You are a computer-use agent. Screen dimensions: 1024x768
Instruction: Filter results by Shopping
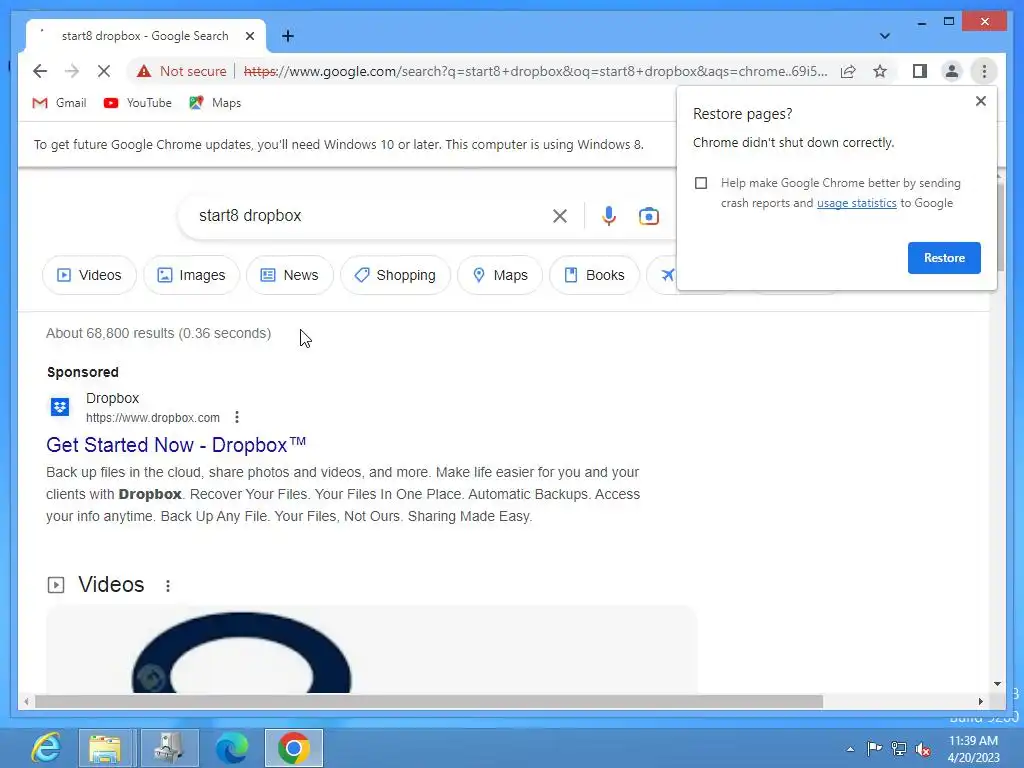tap(395, 275)
